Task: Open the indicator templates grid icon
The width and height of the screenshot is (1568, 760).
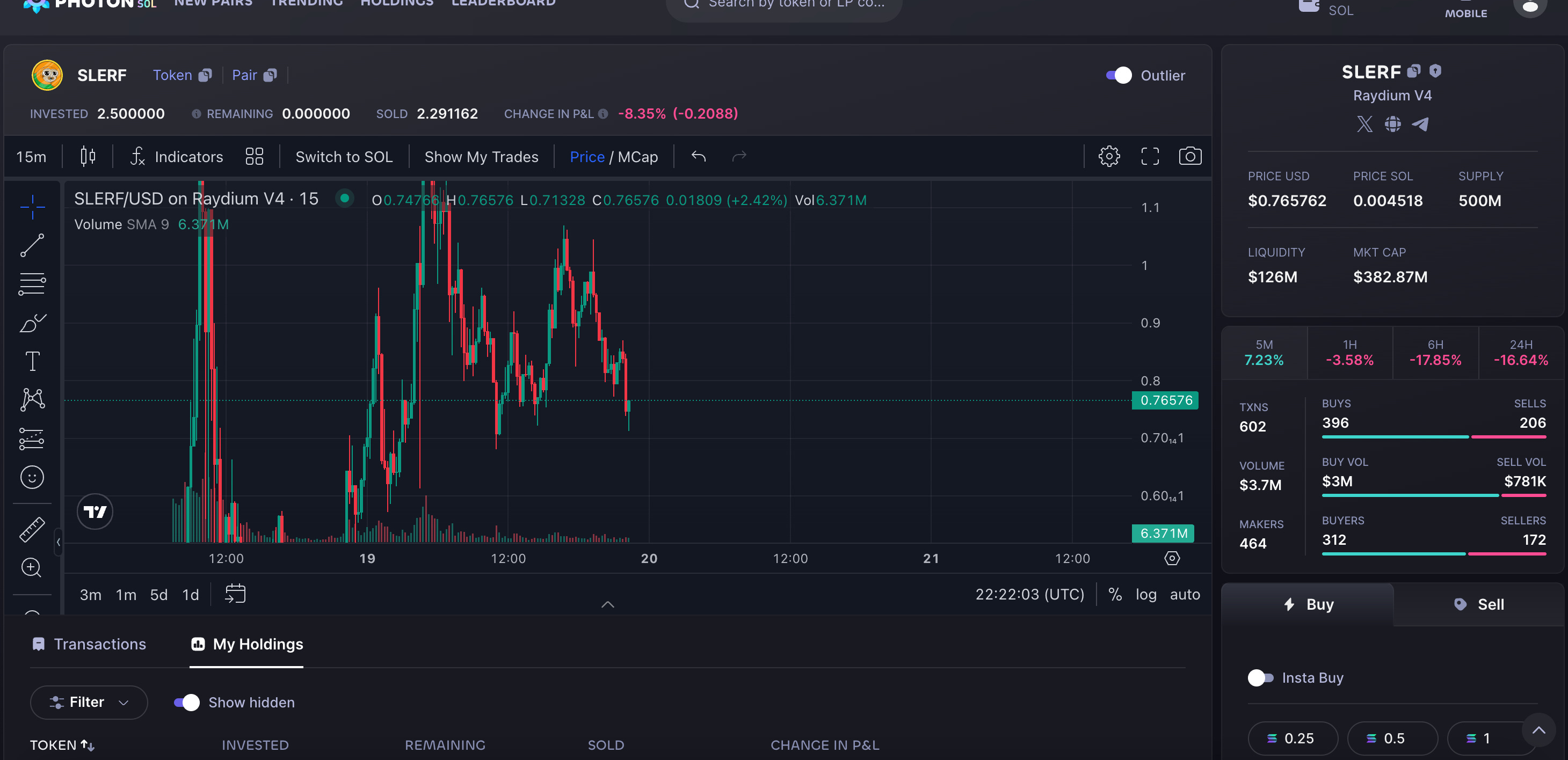Action: 254,156
